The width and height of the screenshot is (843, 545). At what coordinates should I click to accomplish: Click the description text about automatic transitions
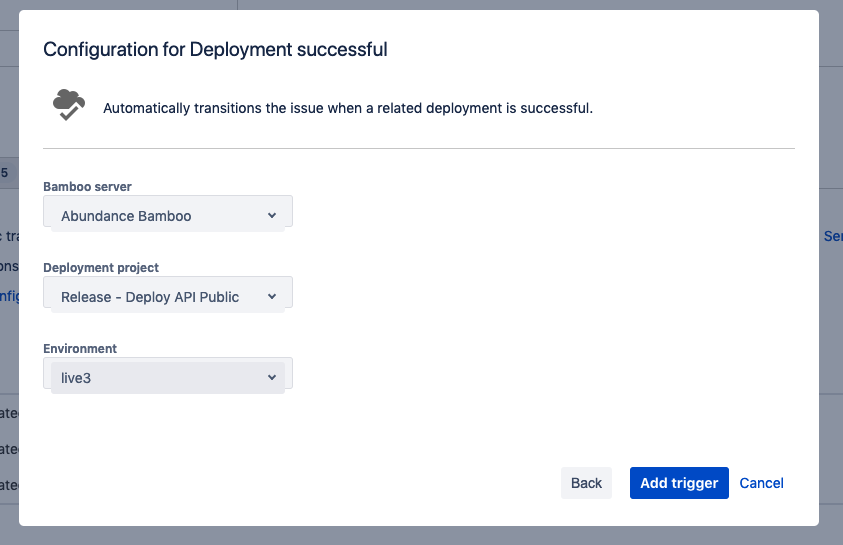coord(348,108)
